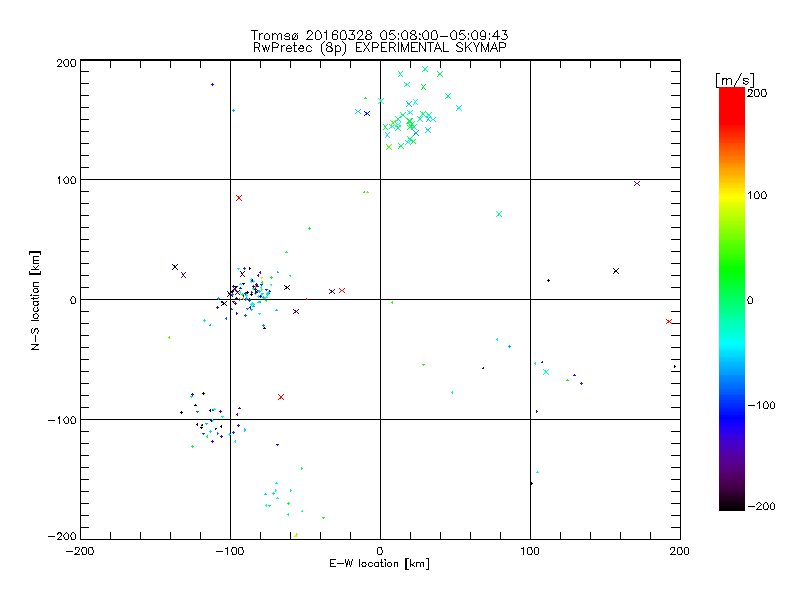Click the N-S axis tick label '100'

tap(66, 181)
